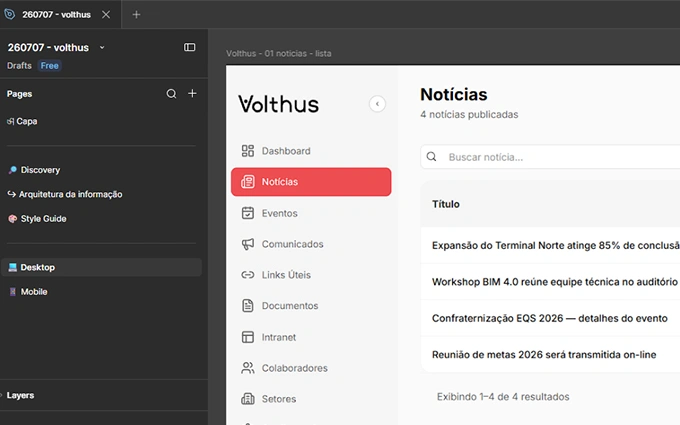This screenshot has width=680, height=425.
Task: Select the frame label Volthus - 01 notícias - lista
Action: (x=278, y=53)
